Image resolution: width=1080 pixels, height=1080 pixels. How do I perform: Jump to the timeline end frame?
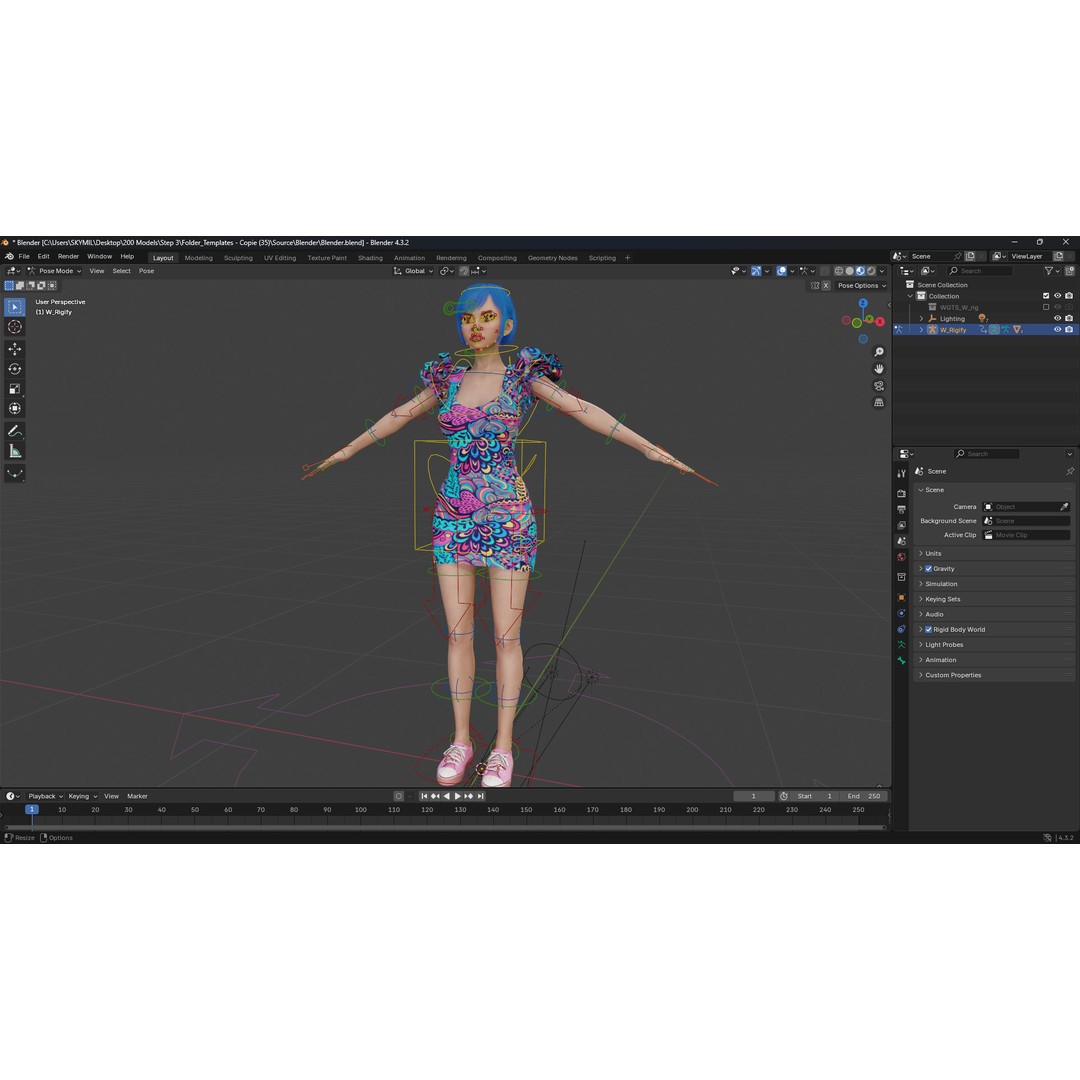[481, 796]
